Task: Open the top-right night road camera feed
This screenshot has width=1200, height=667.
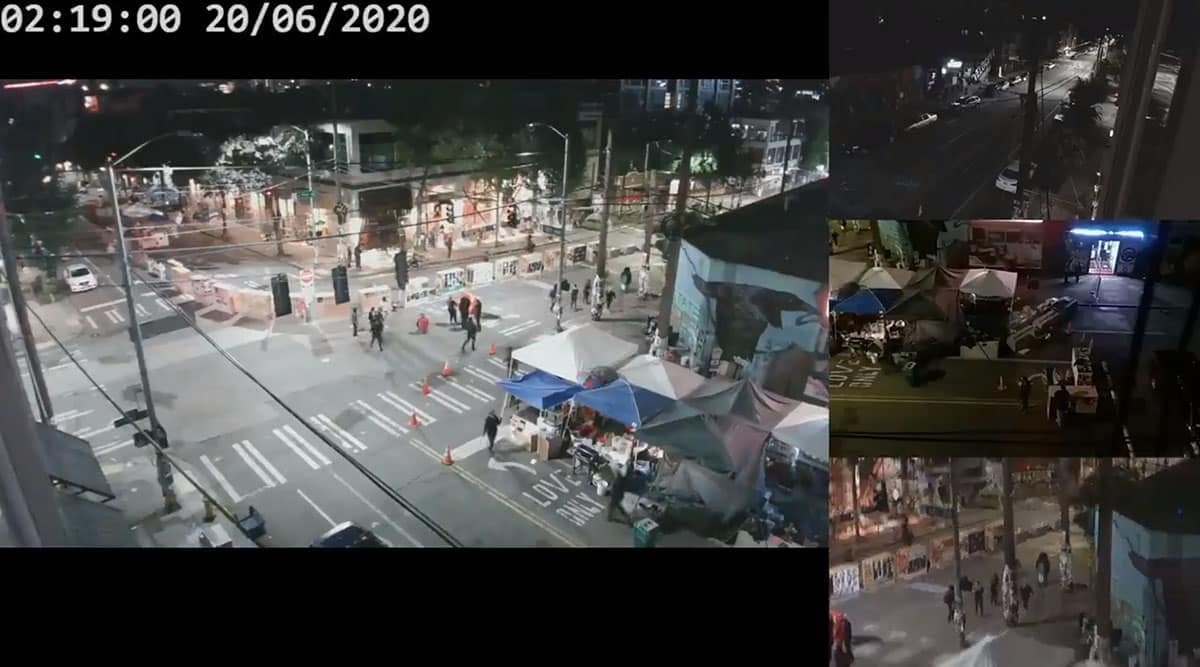Action: click(x=1014, y=109)
